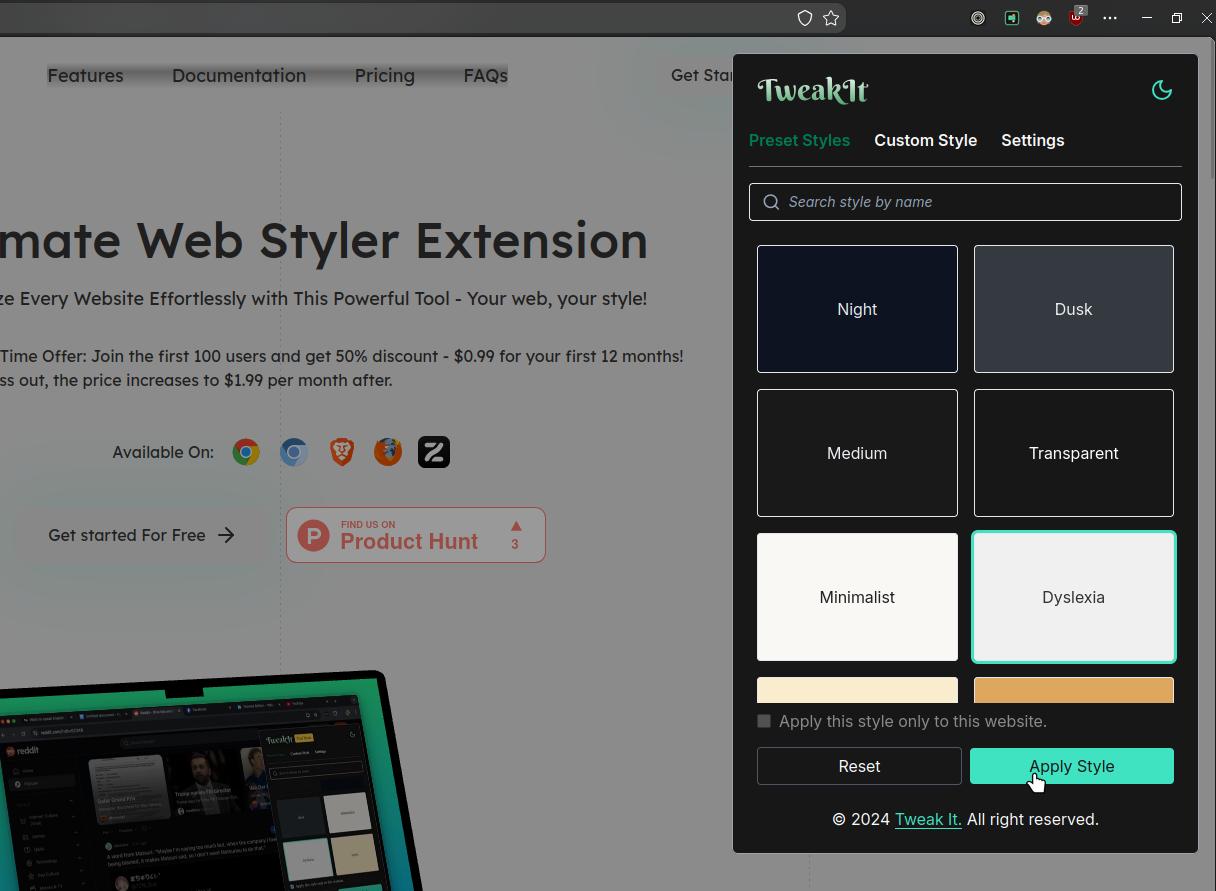Enable 'Apply this style only to this website'
Viewport: 1216px width, 891px height.
point(764,721)
